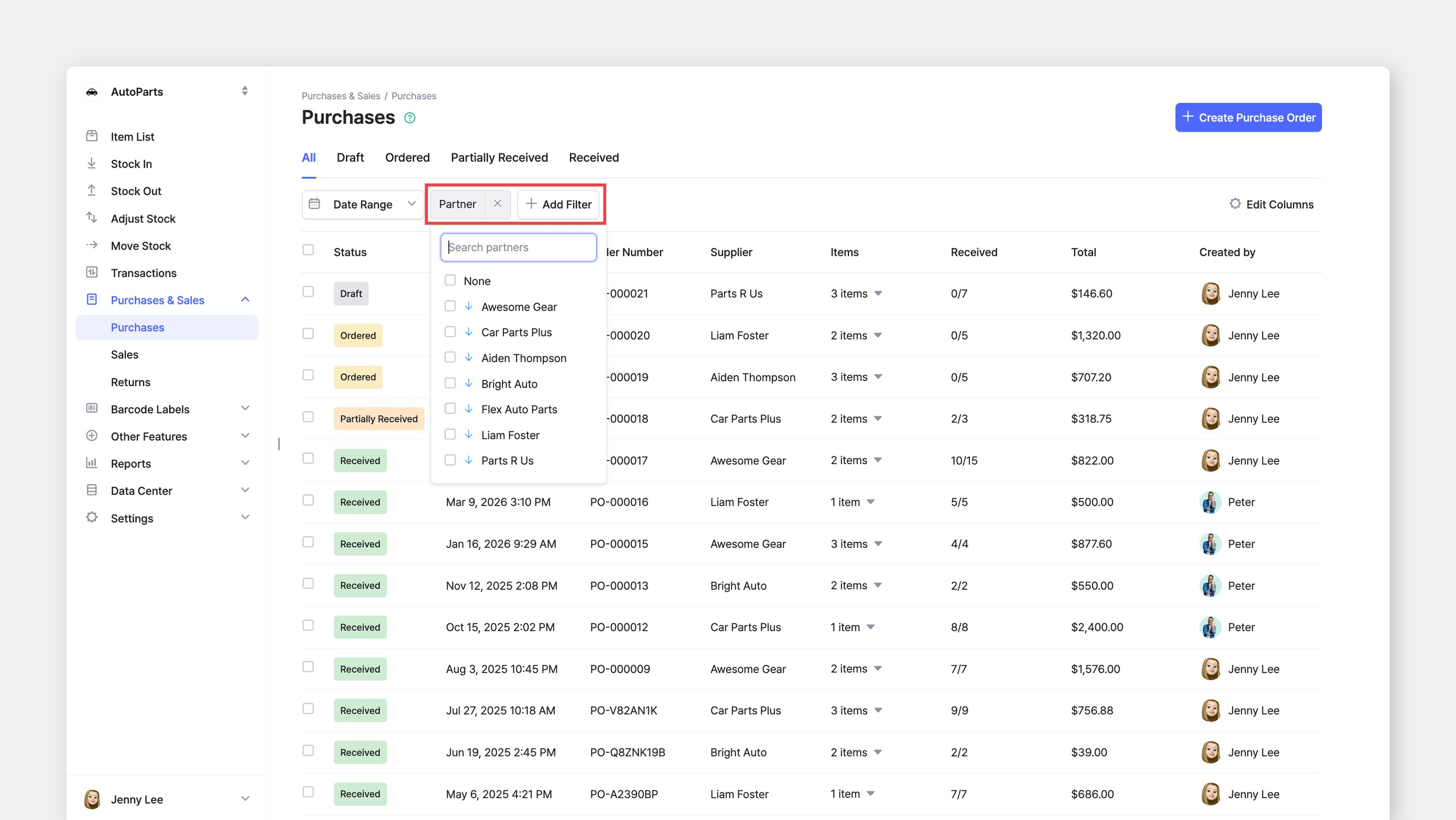The width and height of the screenshot is (1456, 820).
Task: Switch to the Partially Received tab
Action: [x=499, y=157]
